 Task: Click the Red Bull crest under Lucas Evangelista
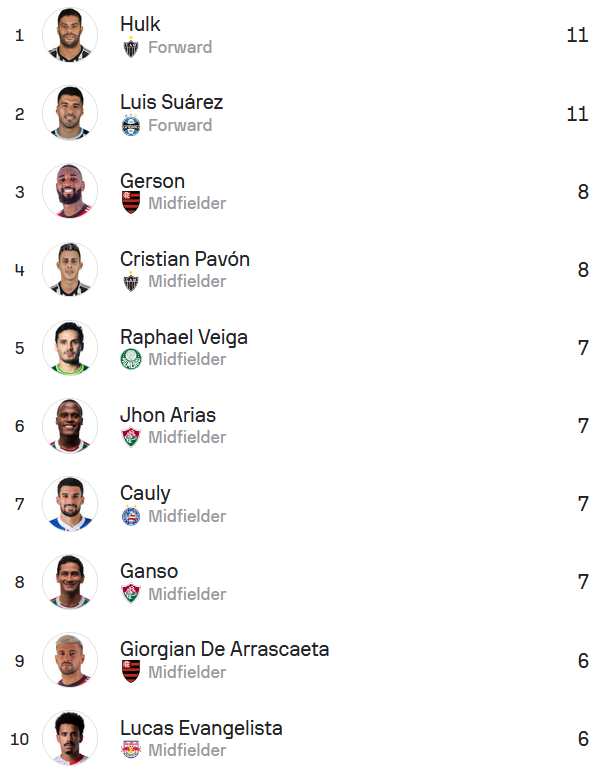pos(131,750)
